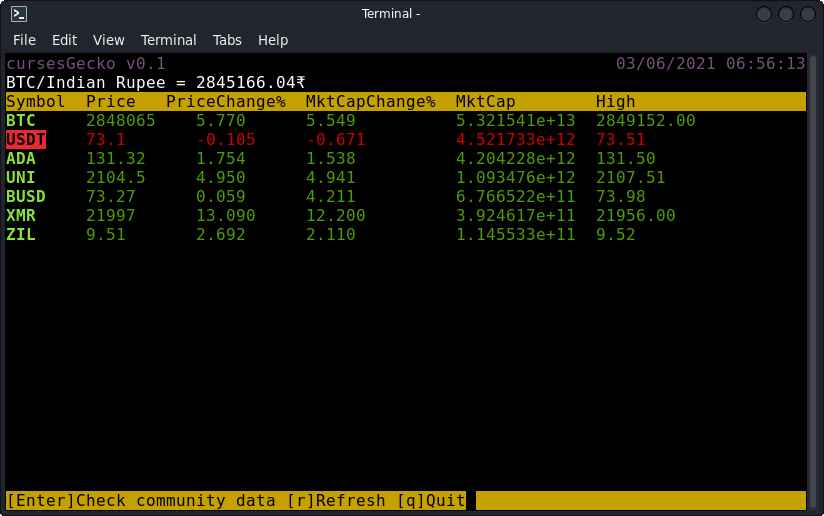Click UNI high value 2107.51
Screen dimensions: 824x516
630,177
